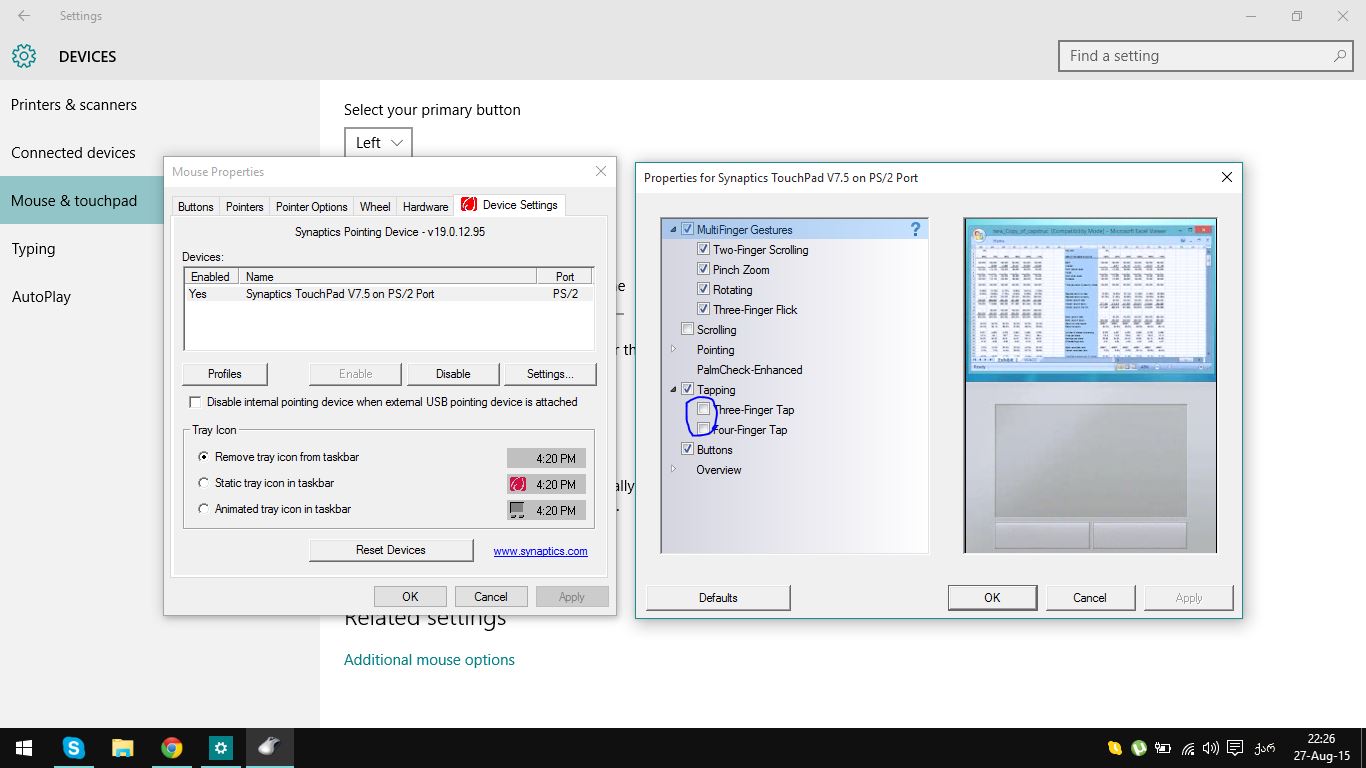The image size is (1366, 768).
Task: Open the primary button Left dropdown
Action: (x=378, y=143)
